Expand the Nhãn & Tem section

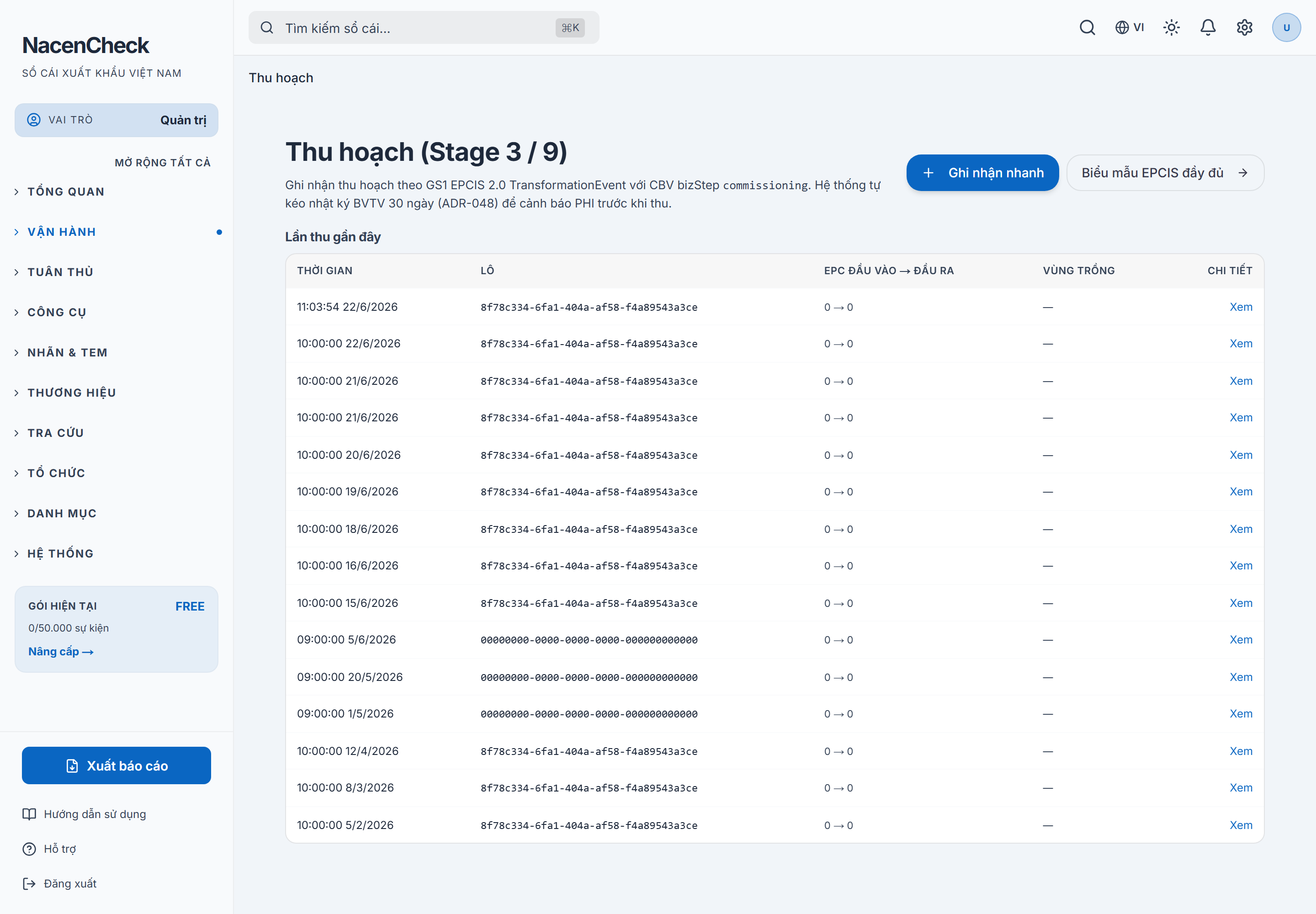(116, 352)
